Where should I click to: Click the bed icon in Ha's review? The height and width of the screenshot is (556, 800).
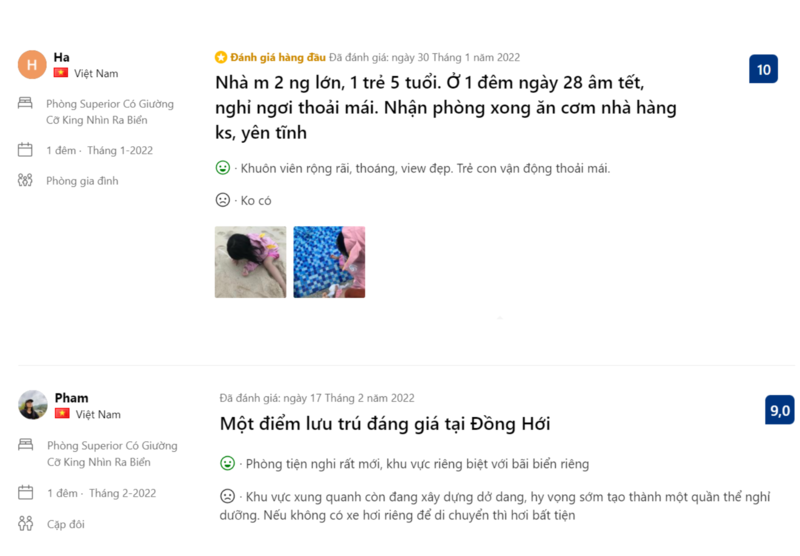point(25,104)
